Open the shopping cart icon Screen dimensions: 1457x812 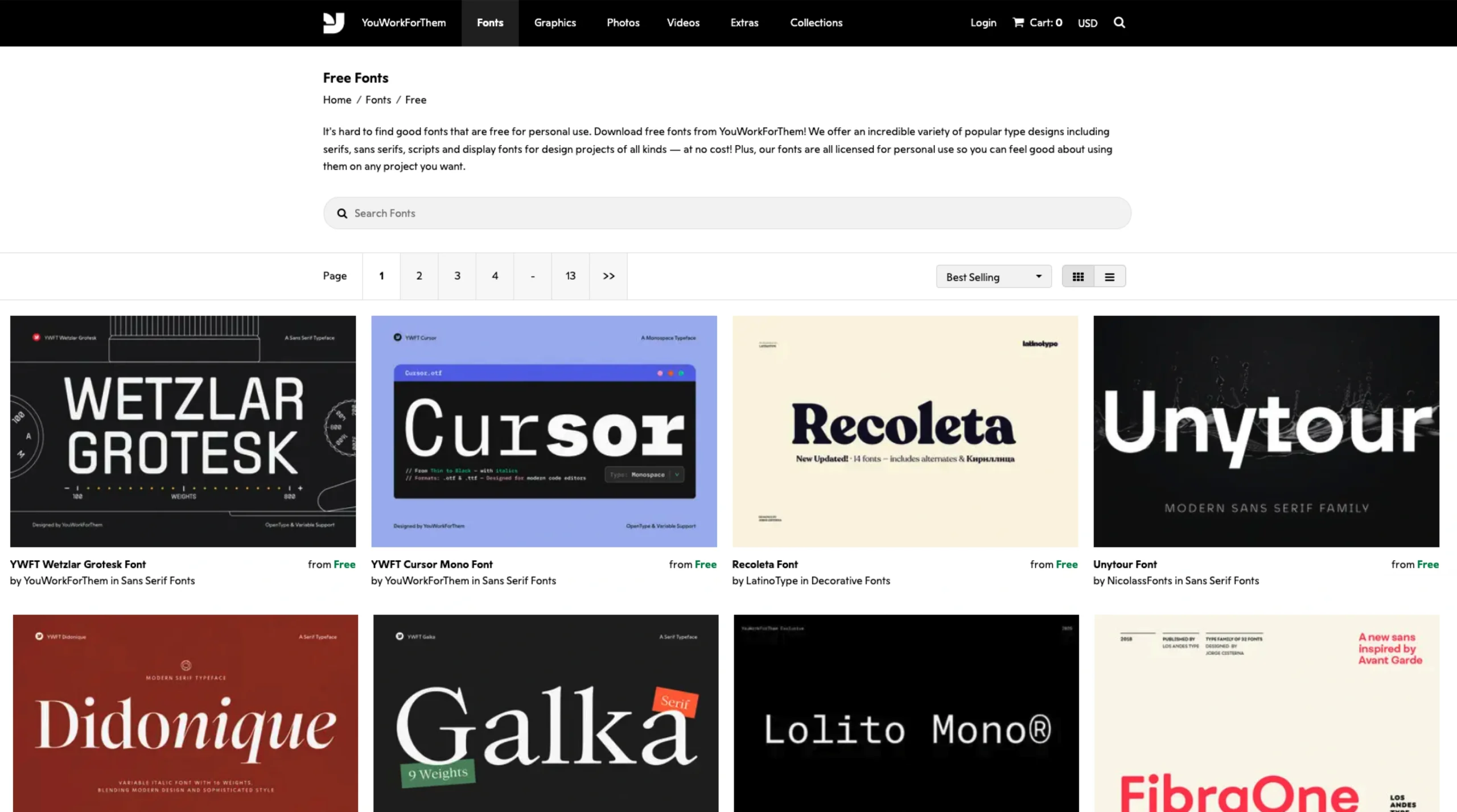pos(1019,22)
